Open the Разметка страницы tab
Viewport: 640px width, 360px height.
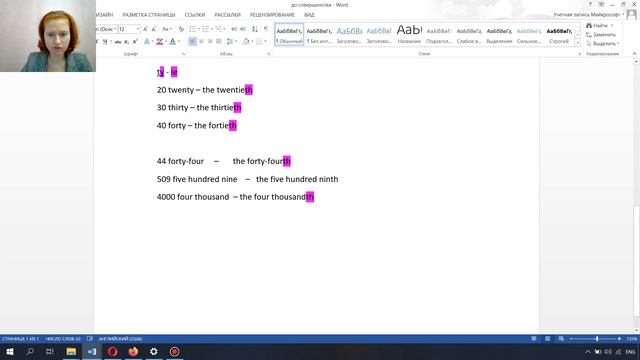(x=149, y=15)
